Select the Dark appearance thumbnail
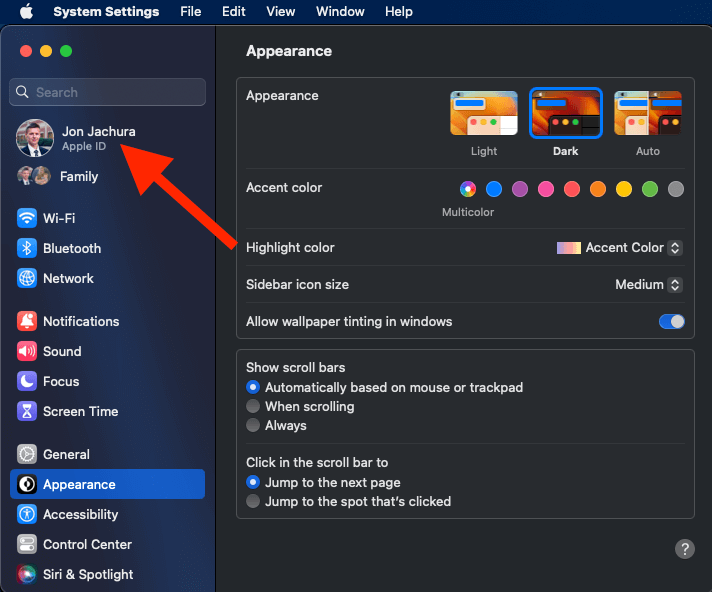Image resolution: width=712 pixels, height=592 pixels. point(566,113)
